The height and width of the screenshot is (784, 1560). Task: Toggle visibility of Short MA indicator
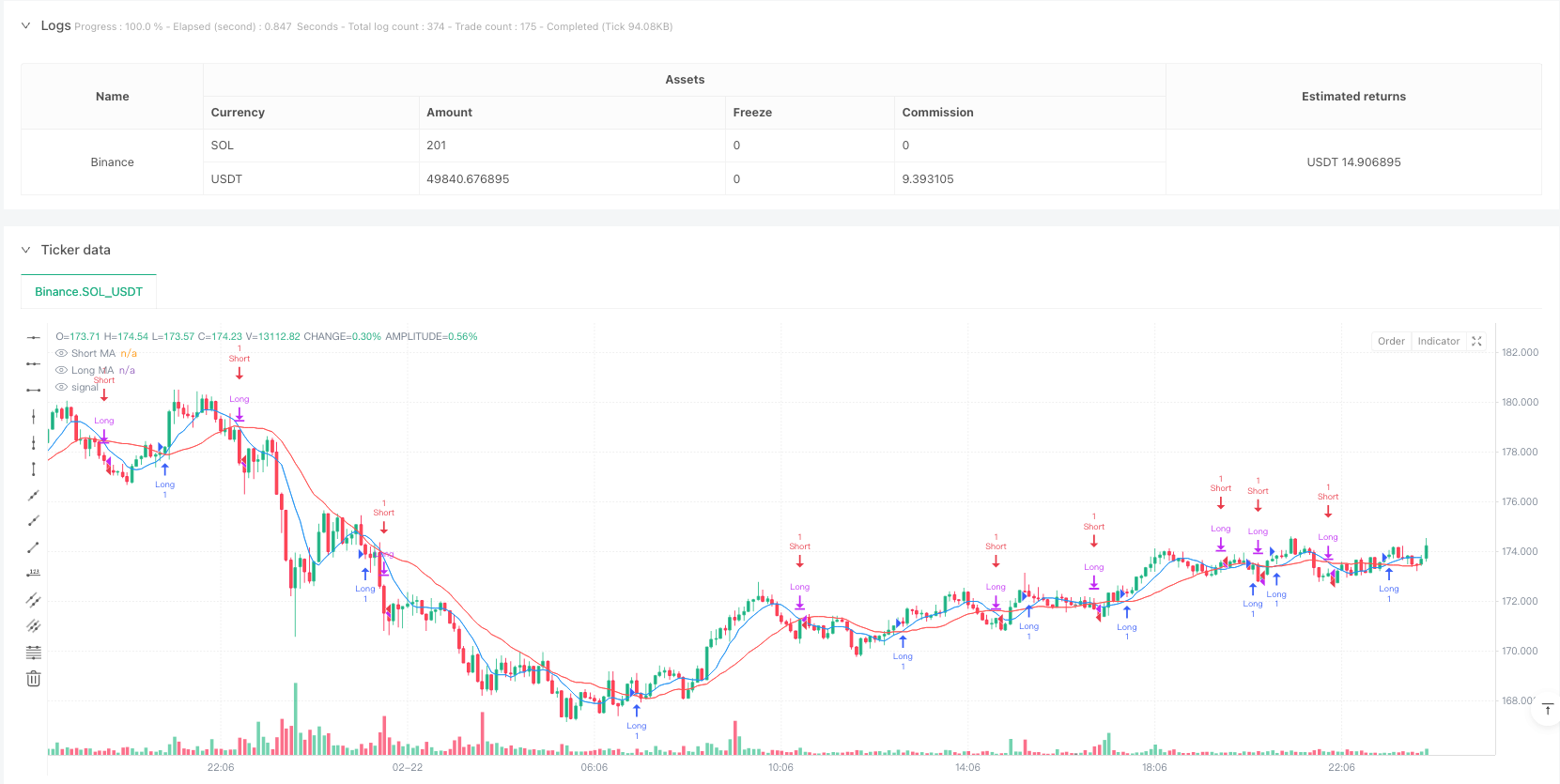click(62, 353)
